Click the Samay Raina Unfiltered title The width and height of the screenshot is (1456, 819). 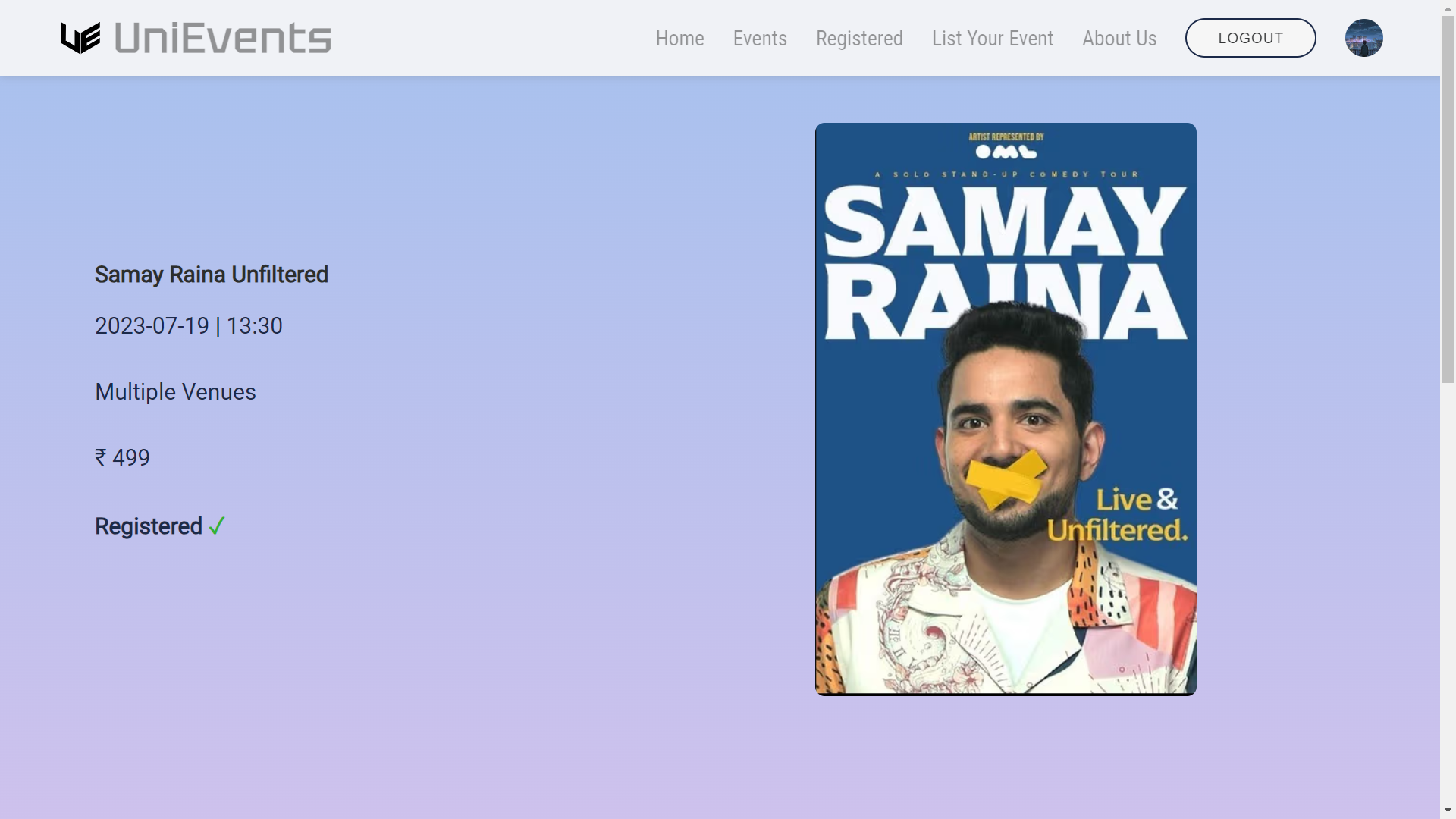pos(211,275)
